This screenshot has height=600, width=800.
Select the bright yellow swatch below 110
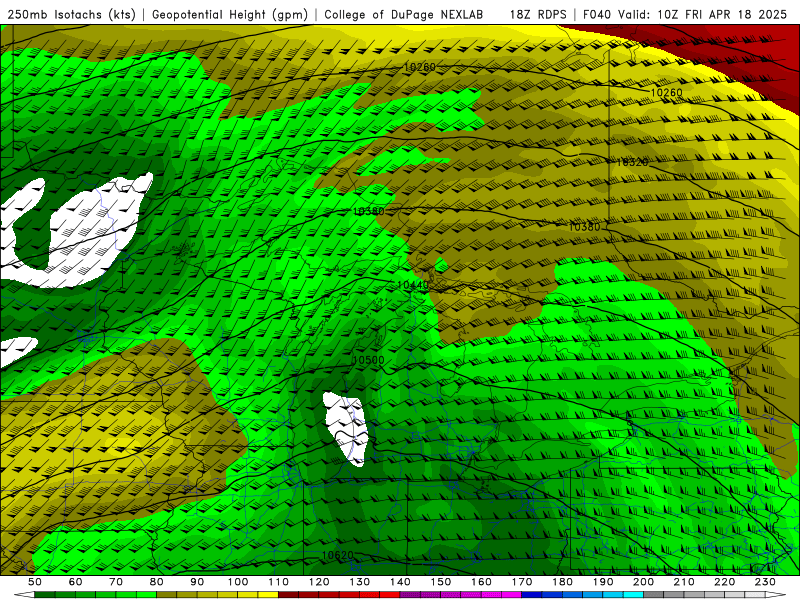pos(268,595)
